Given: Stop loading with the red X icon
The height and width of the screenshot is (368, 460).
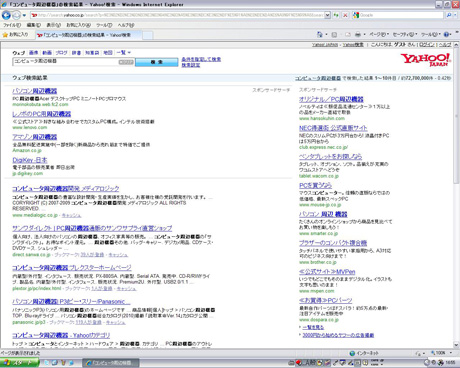Looking at the screenshot, I should click(345, 15).
